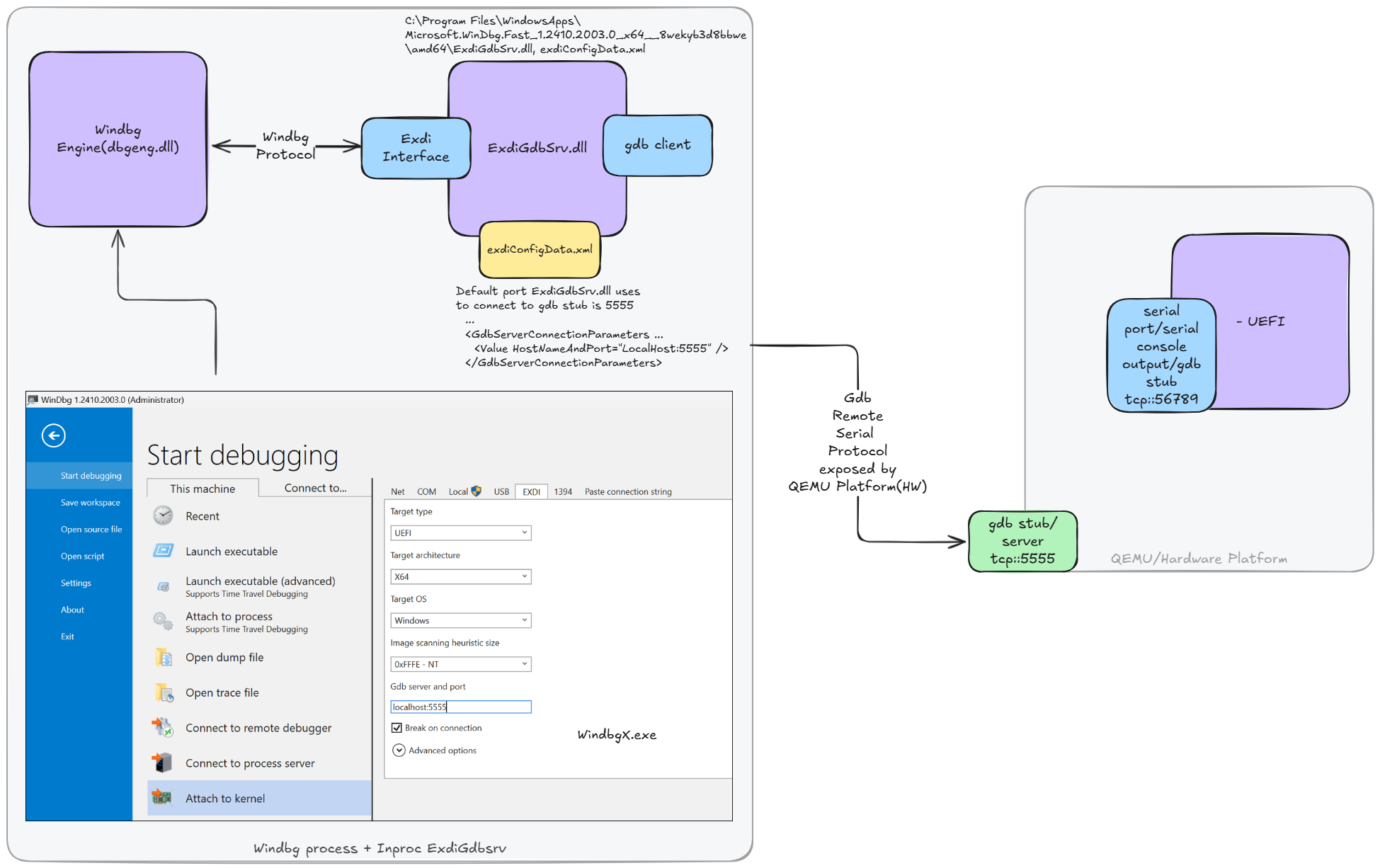Switch to the Connect to... tab
Screen dimensions: 1380x868
coord(316,488)
